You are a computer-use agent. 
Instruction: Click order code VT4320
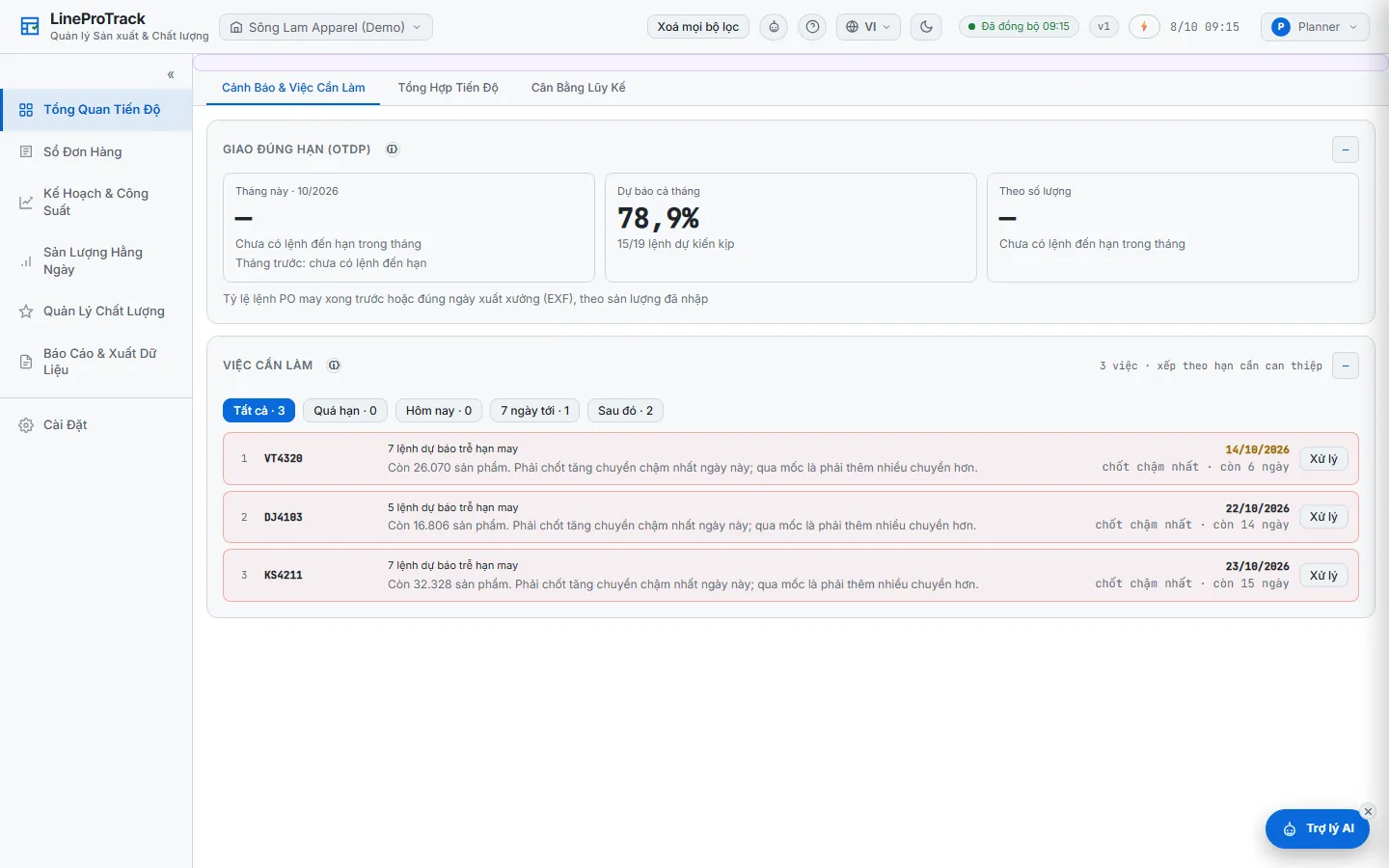click(x=284, y=459)
